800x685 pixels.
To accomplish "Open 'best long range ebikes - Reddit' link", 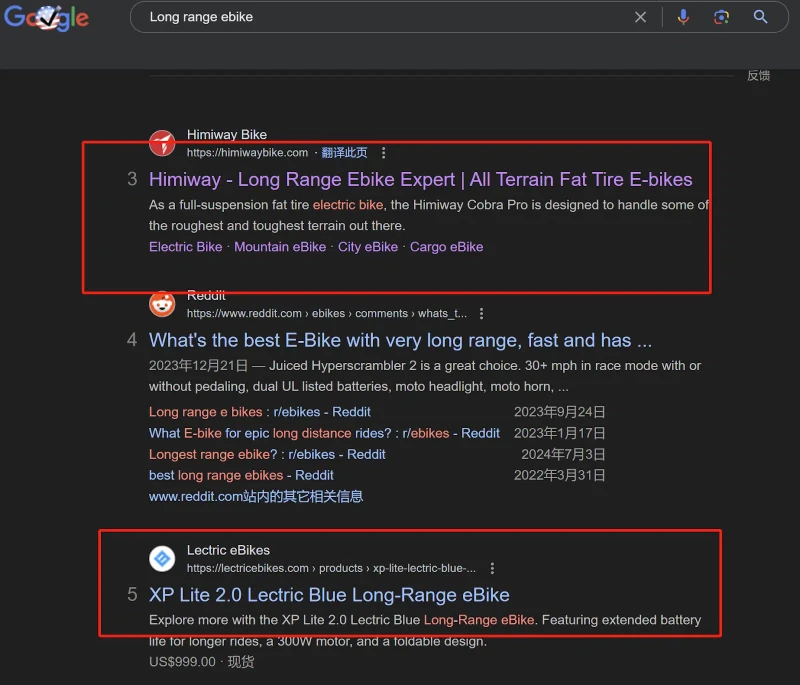I will (x=241, y=475).
